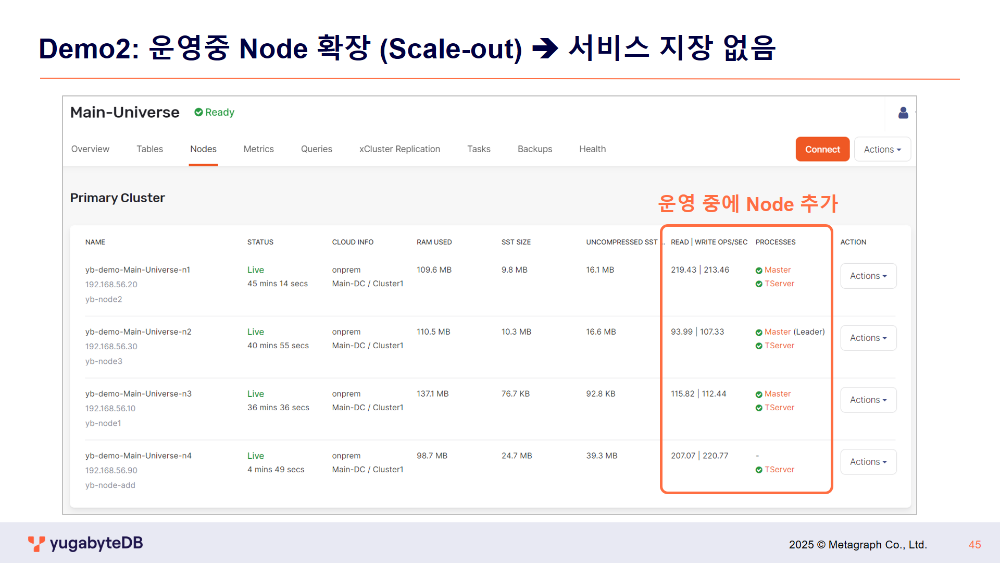Click the Master link for node n3
Screen dimensions: 1000x563
[x=778, y=394]
